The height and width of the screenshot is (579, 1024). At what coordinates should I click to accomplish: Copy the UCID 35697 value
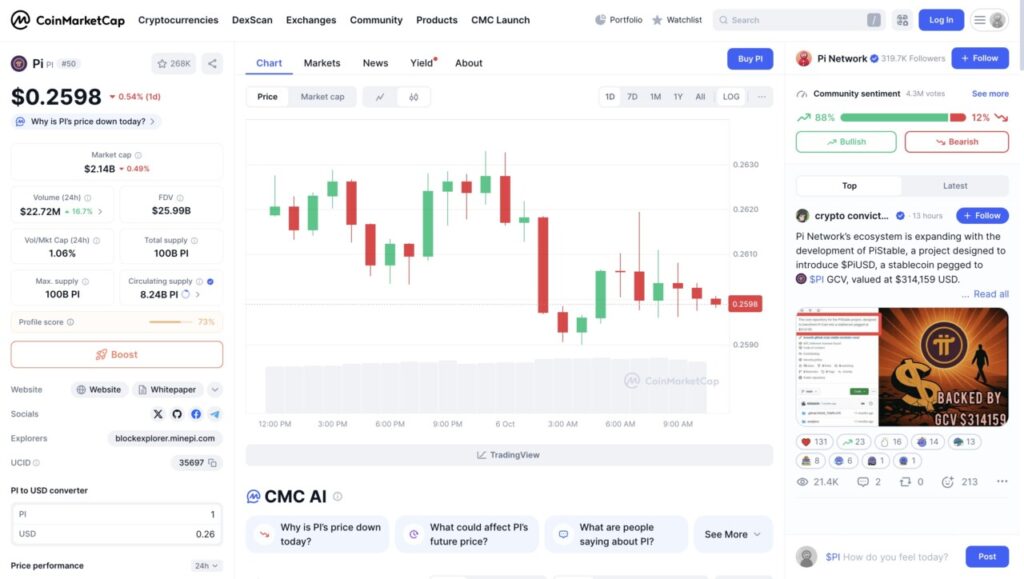tap(215, 463)
